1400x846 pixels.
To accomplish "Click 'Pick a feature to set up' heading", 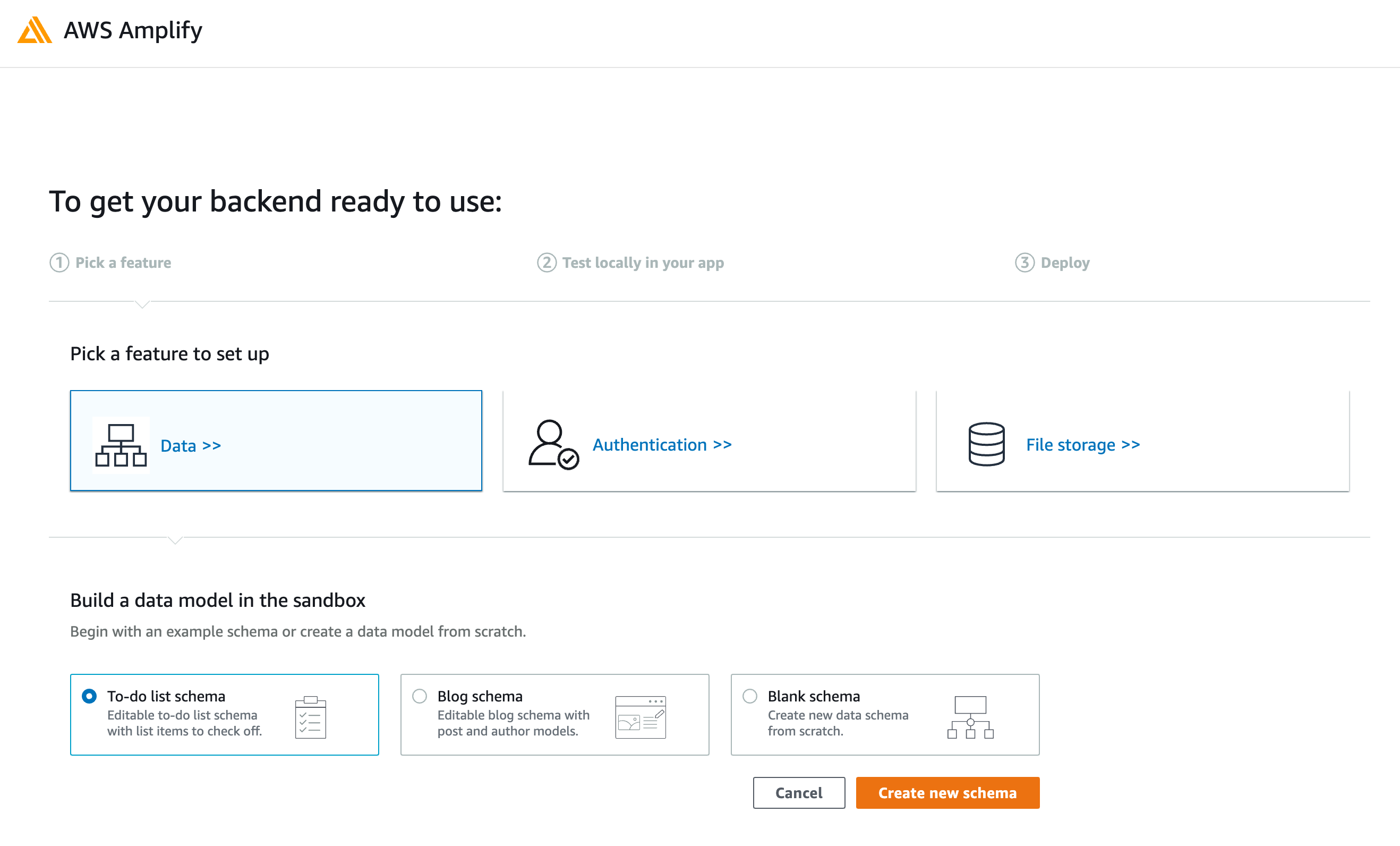I will (170, 353).
